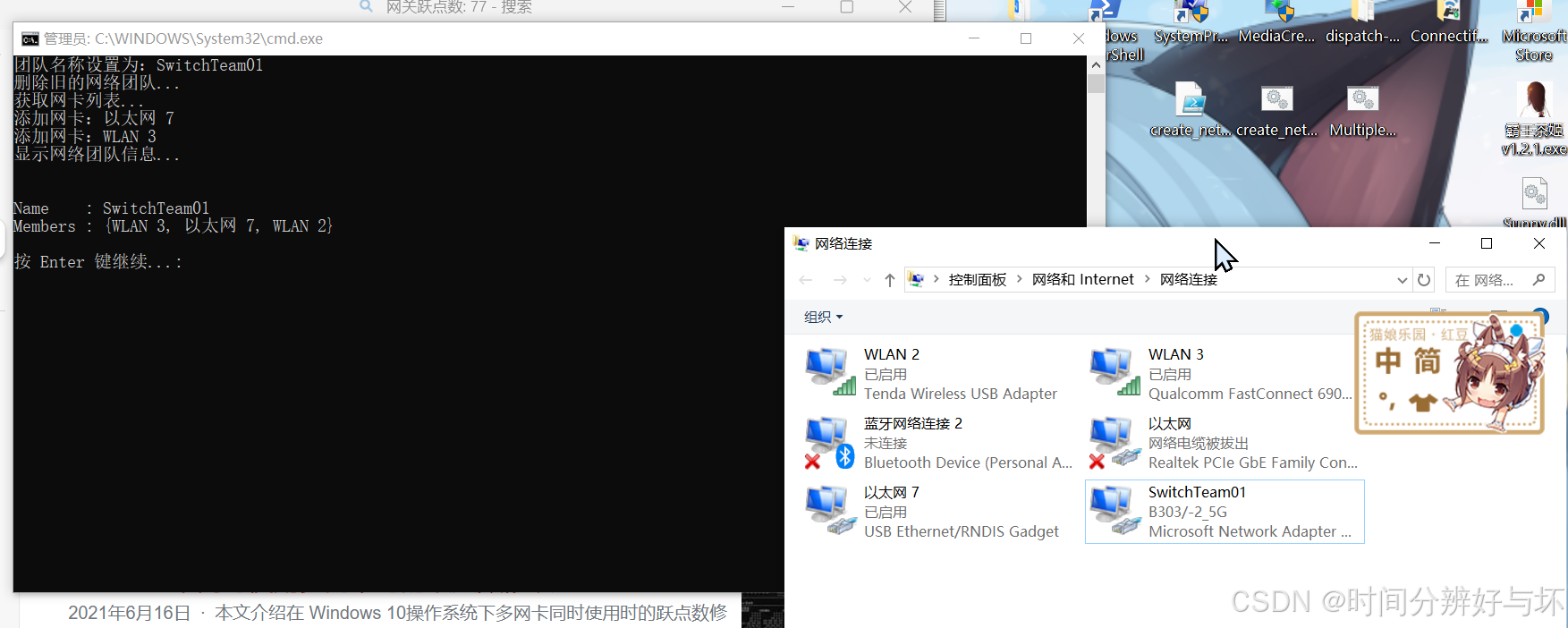
Task: Click the search magnifier in 网络连接 window
Action: (x=1538, y=280)
